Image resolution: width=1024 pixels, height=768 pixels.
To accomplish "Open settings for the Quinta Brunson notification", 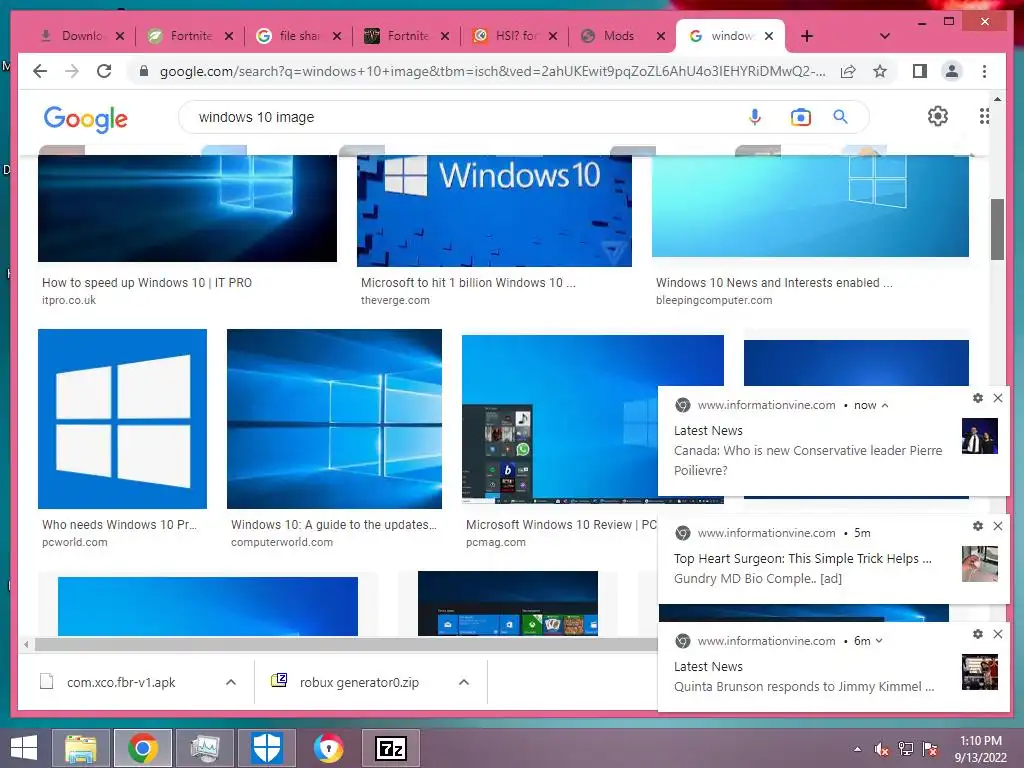I will click(978, 633).
